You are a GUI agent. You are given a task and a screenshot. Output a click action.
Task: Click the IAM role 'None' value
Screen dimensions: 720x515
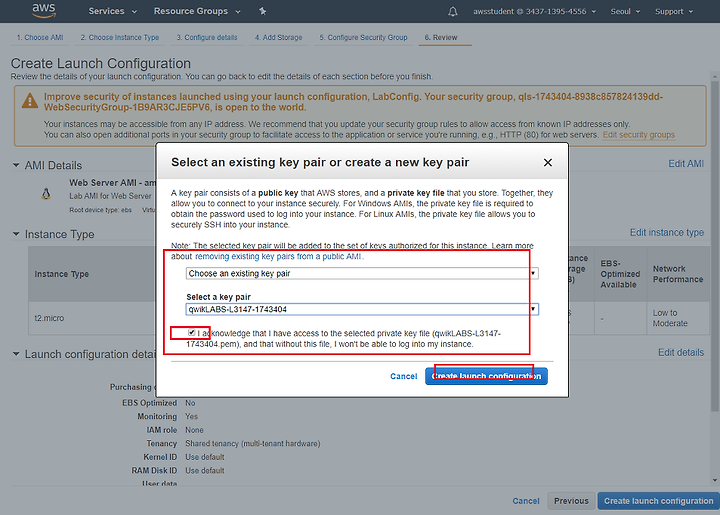(x=194, y=430)
